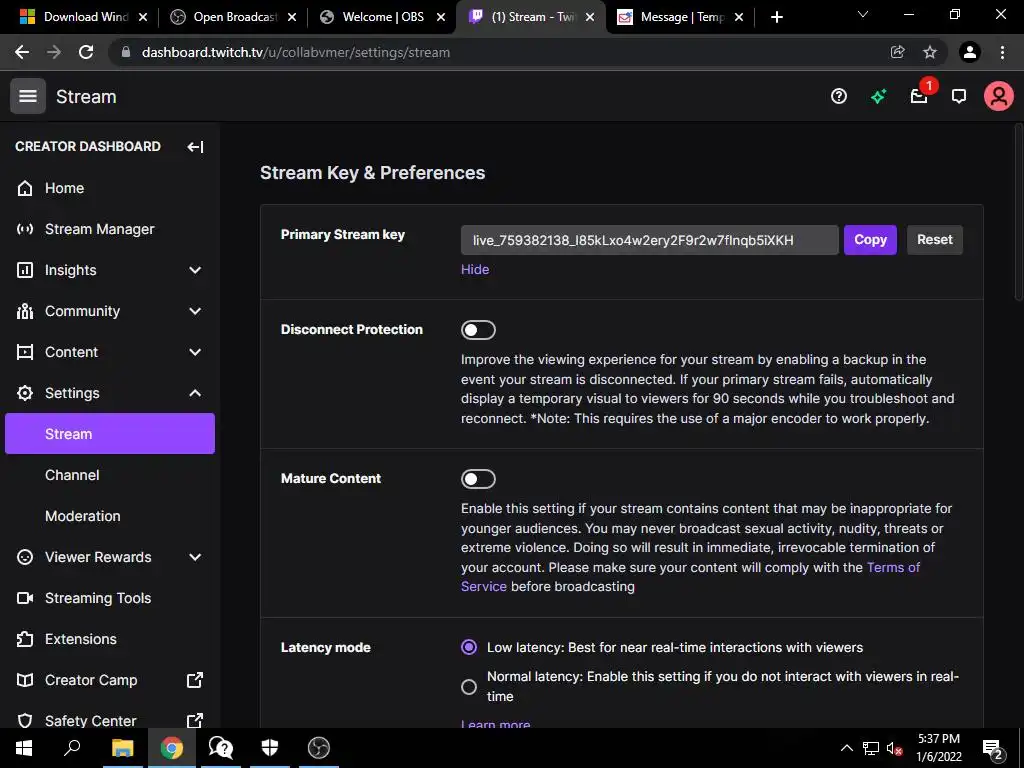Reload the page in Chrome
Image resolution: width=1024 pixels, height=768 pixels.
coord(86,52)
